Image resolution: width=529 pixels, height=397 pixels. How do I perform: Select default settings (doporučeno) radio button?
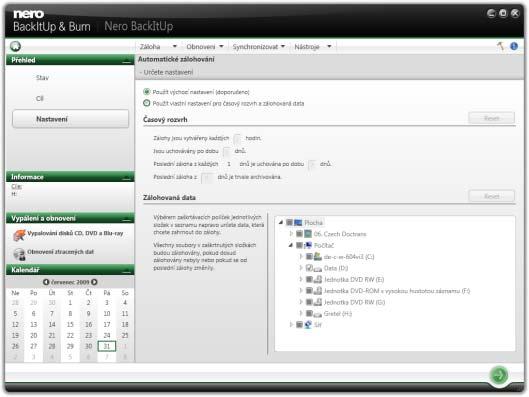[146, 92]
